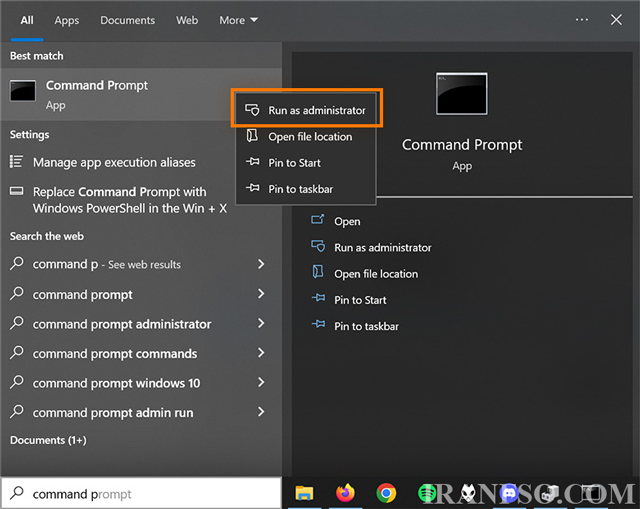640x509 pixels.
Task: Expand arrow for 'command prompt admin run'
Action: point(261,412)
